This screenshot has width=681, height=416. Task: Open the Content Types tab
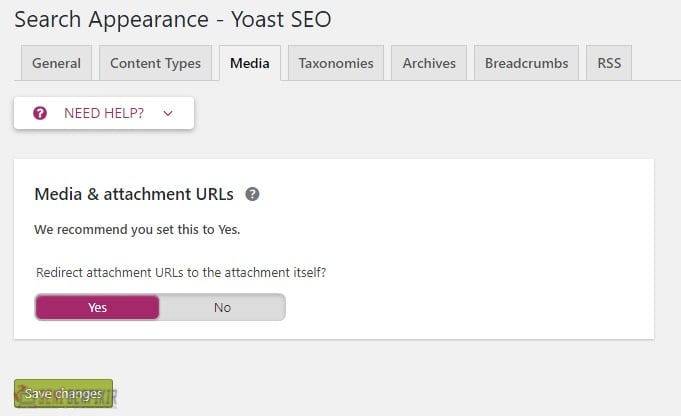[155, 63]
